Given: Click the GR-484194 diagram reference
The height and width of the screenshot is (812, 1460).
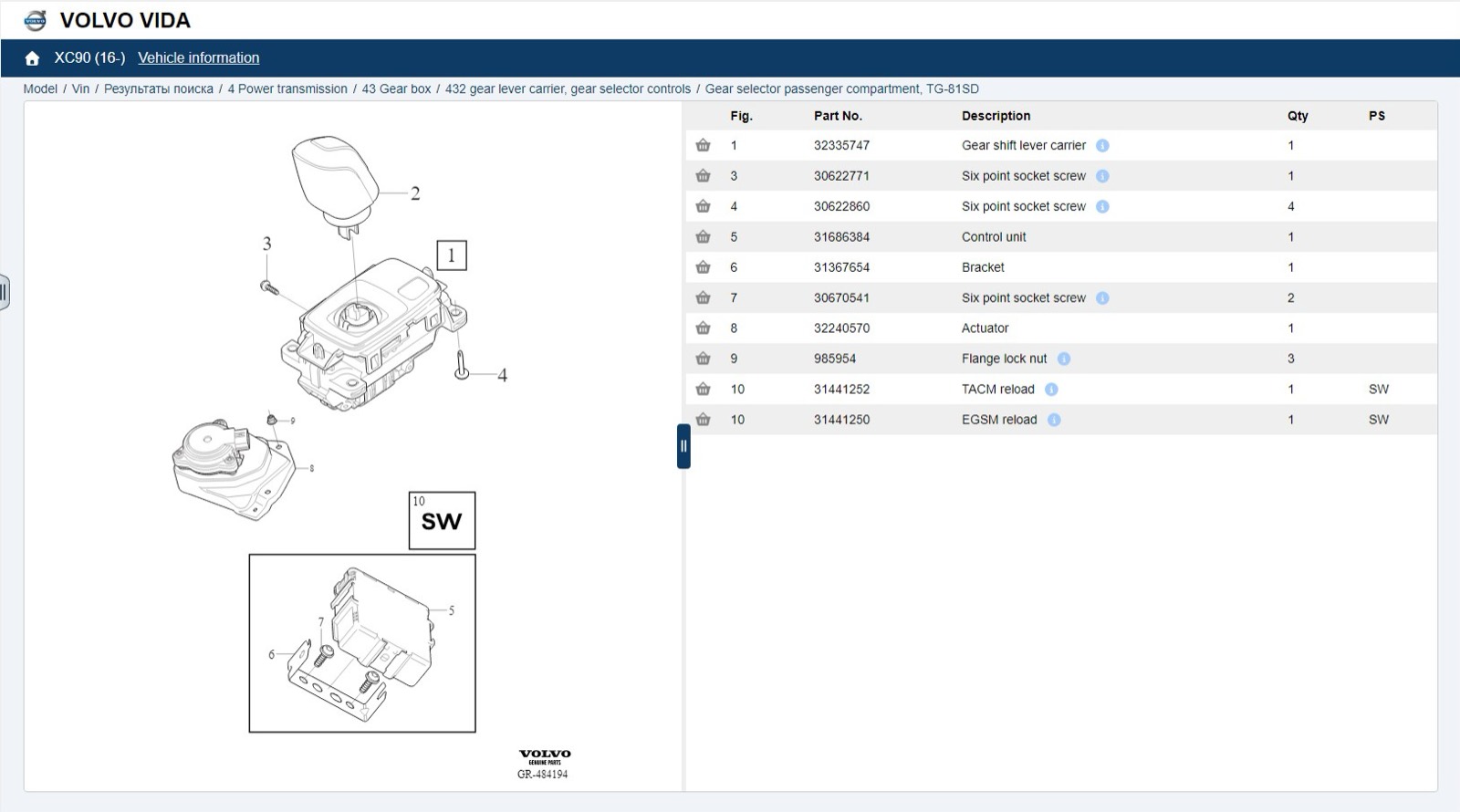Looking at the screenshot, I should pos(542,775).
